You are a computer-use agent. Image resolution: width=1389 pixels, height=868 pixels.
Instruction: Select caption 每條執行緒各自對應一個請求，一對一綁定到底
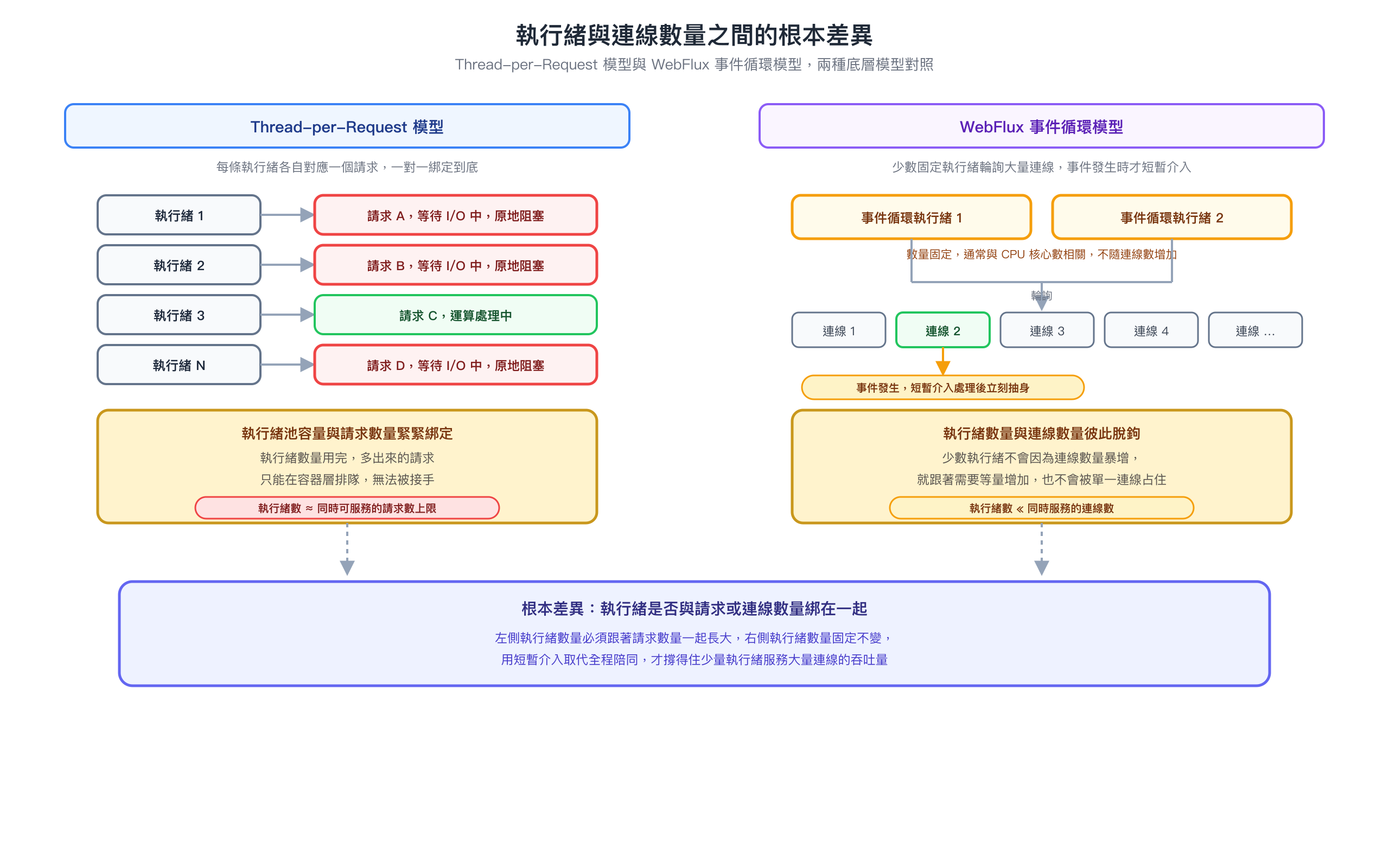(x=347, y=167)
